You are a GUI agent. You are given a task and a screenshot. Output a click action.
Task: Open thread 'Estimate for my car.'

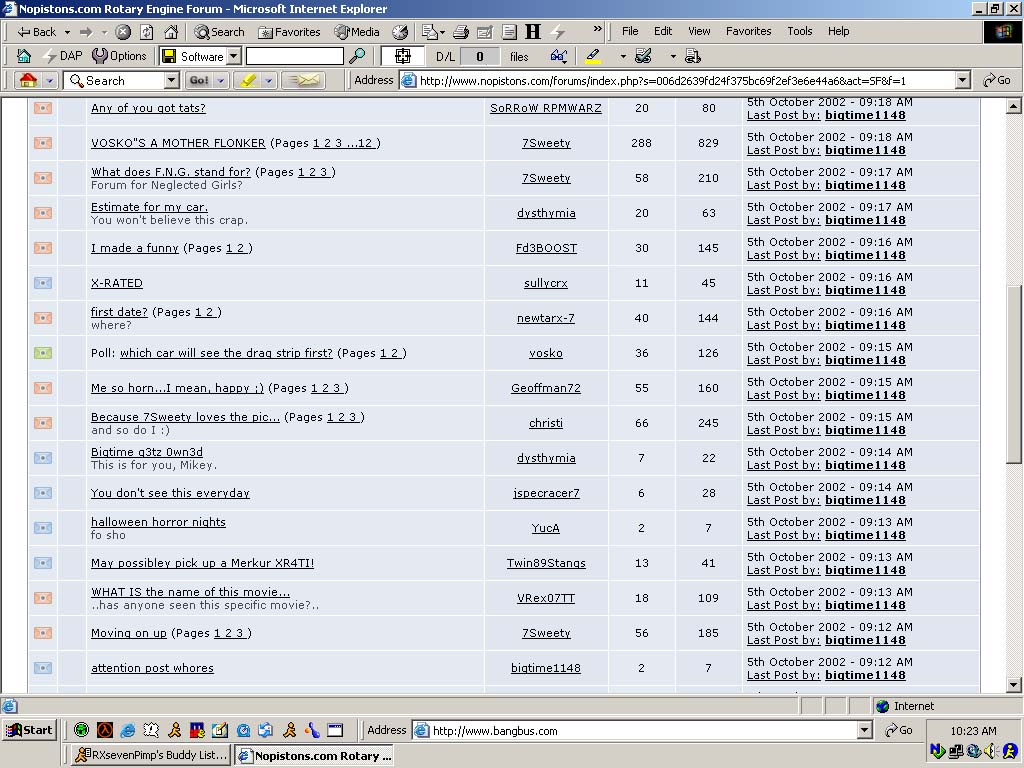coord(149,207)
